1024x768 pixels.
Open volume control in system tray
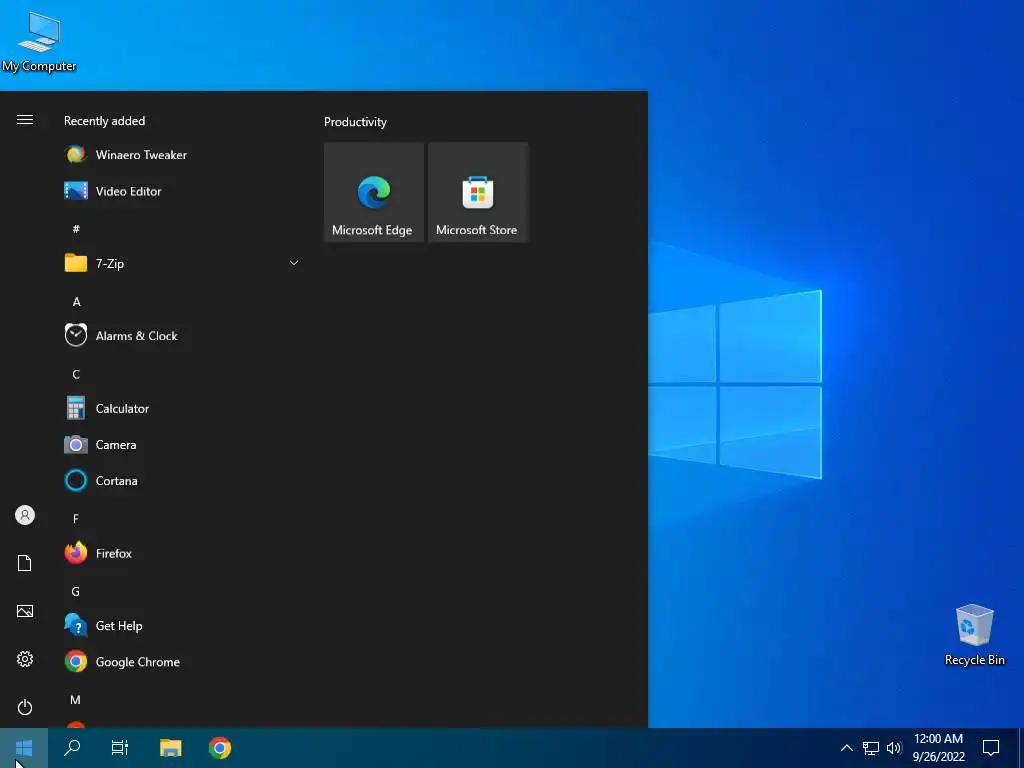(894, 748)
